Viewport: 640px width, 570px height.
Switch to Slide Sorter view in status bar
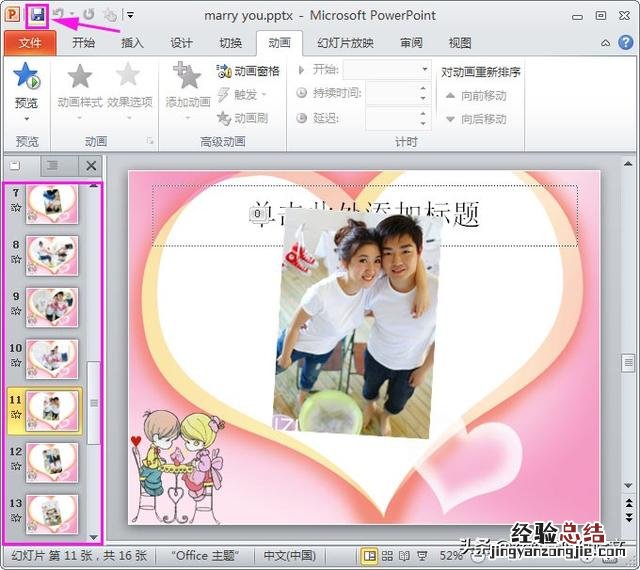tap(388, 555)
